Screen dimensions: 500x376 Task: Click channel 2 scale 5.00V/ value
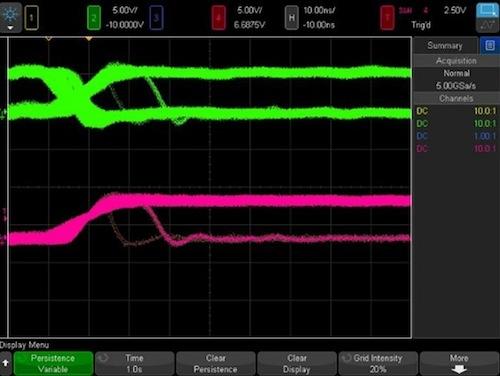pyautogui.click(x=125, y=10)
